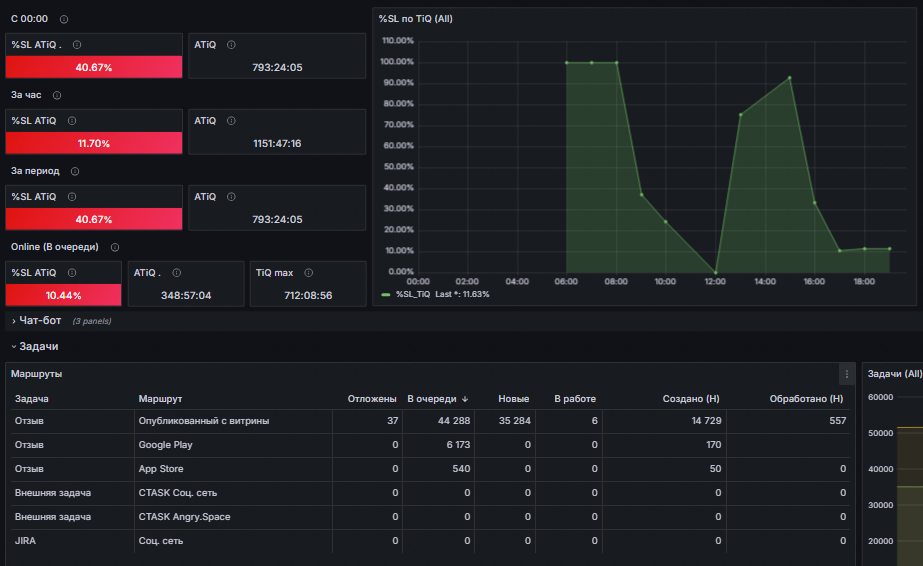Sort table by Обработано (Н) column
923x566 pixels.
pos(806,399)
